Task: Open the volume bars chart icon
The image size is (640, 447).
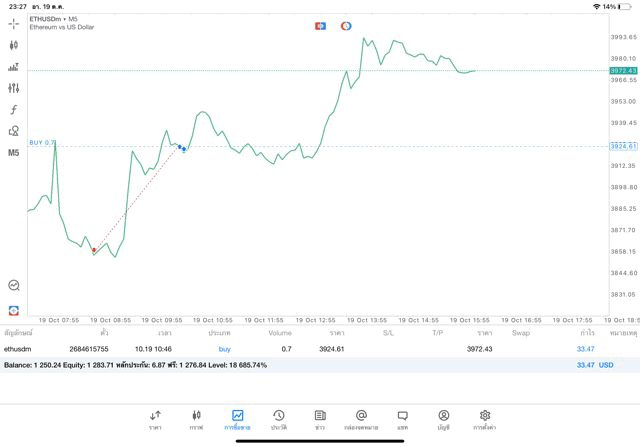Action: click(x=13, y=67)
